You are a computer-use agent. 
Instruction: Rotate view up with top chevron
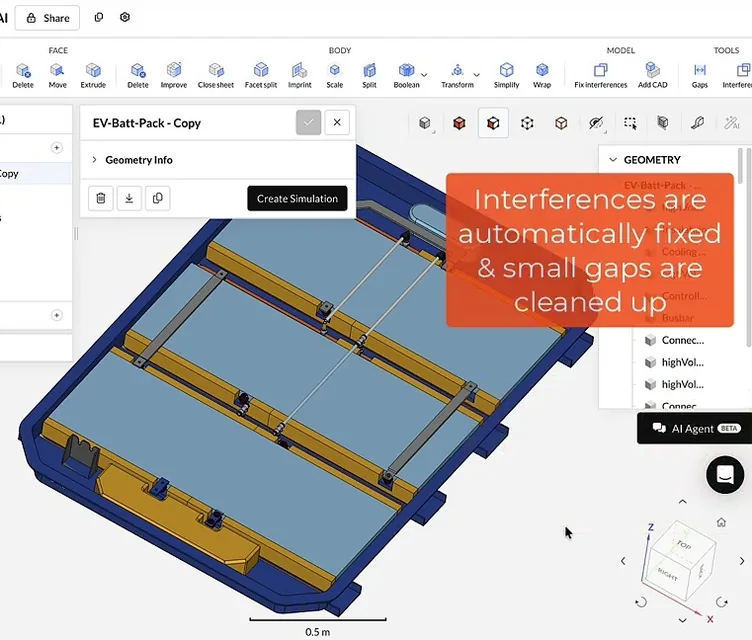click(x=682, y=502)
